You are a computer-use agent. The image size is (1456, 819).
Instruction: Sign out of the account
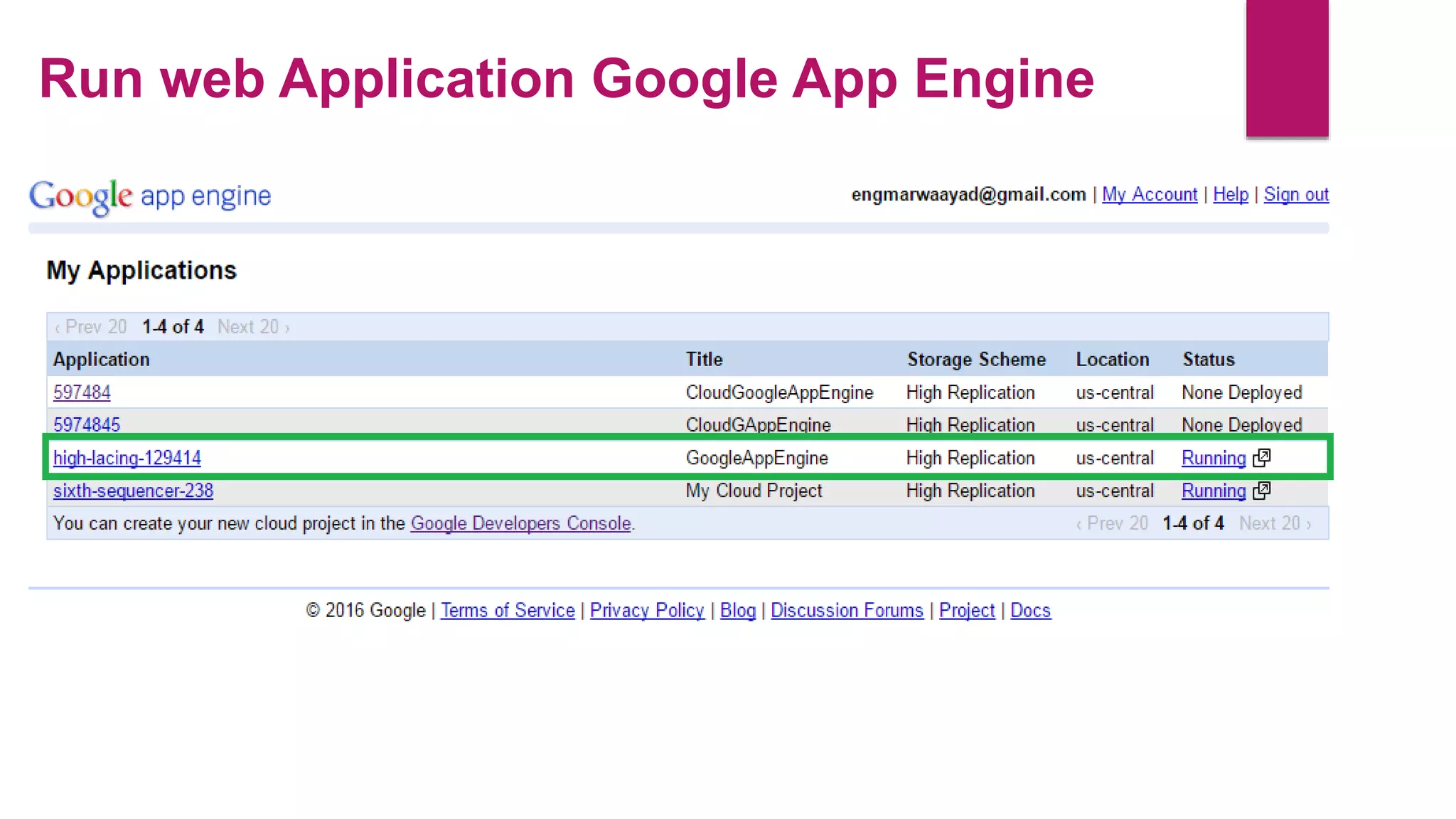coord(1296,194)
